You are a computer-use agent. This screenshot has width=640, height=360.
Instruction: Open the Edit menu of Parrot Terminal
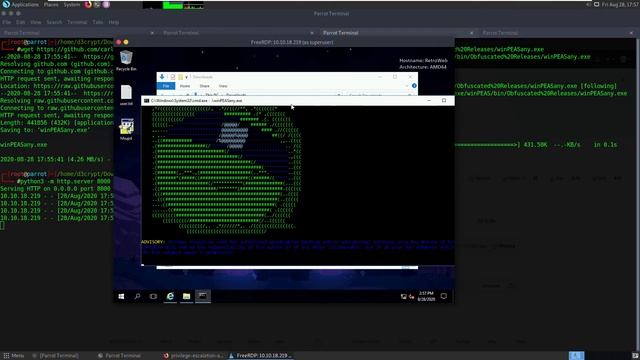pos(21,22)
